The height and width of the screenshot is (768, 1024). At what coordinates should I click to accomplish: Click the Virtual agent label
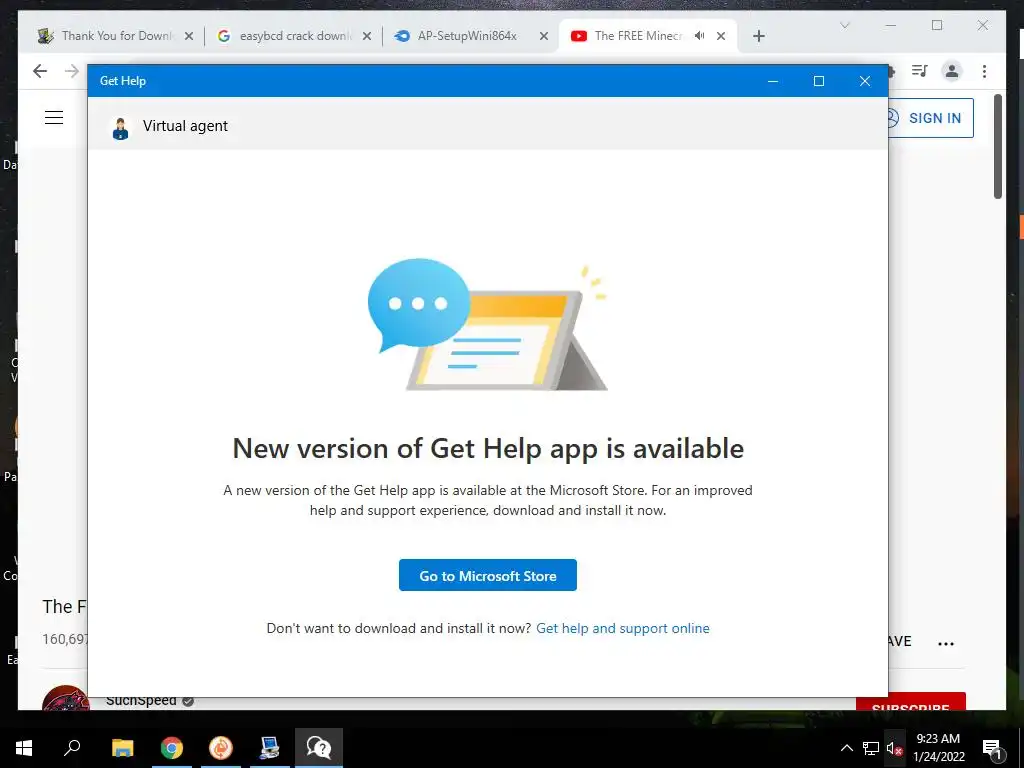click(x=185, y=126)
